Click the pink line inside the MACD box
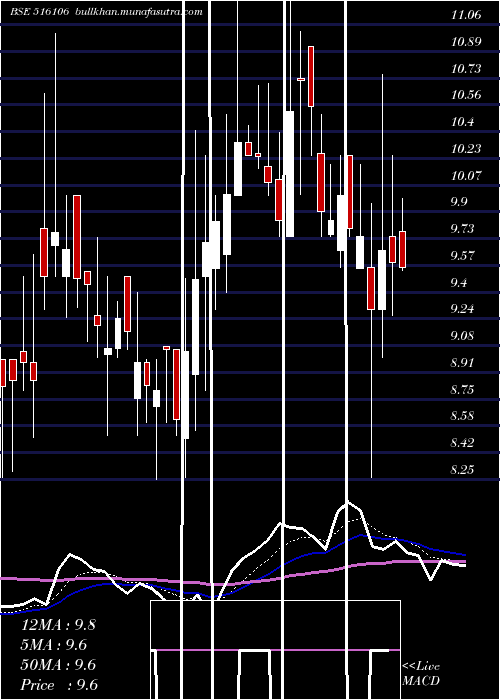The image size is (500, 700). pos(277,650)
